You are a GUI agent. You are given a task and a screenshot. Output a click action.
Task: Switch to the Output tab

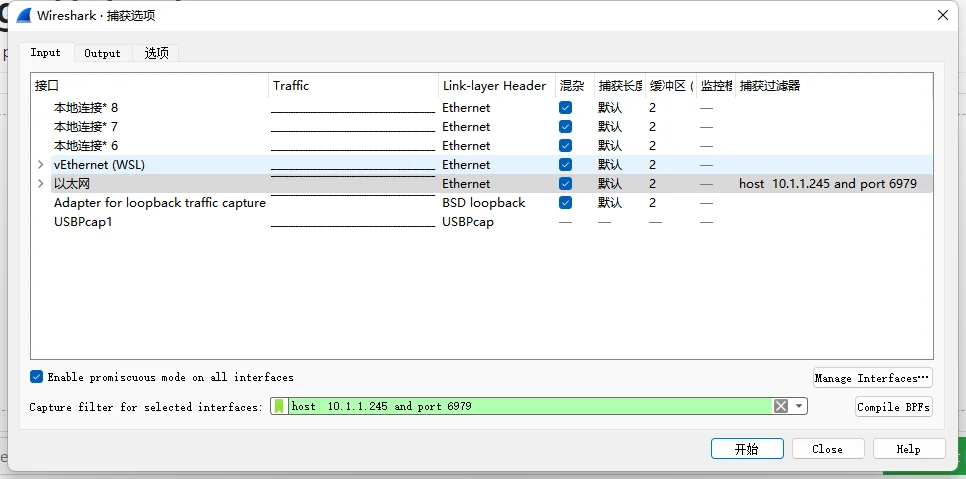(102, 54)
